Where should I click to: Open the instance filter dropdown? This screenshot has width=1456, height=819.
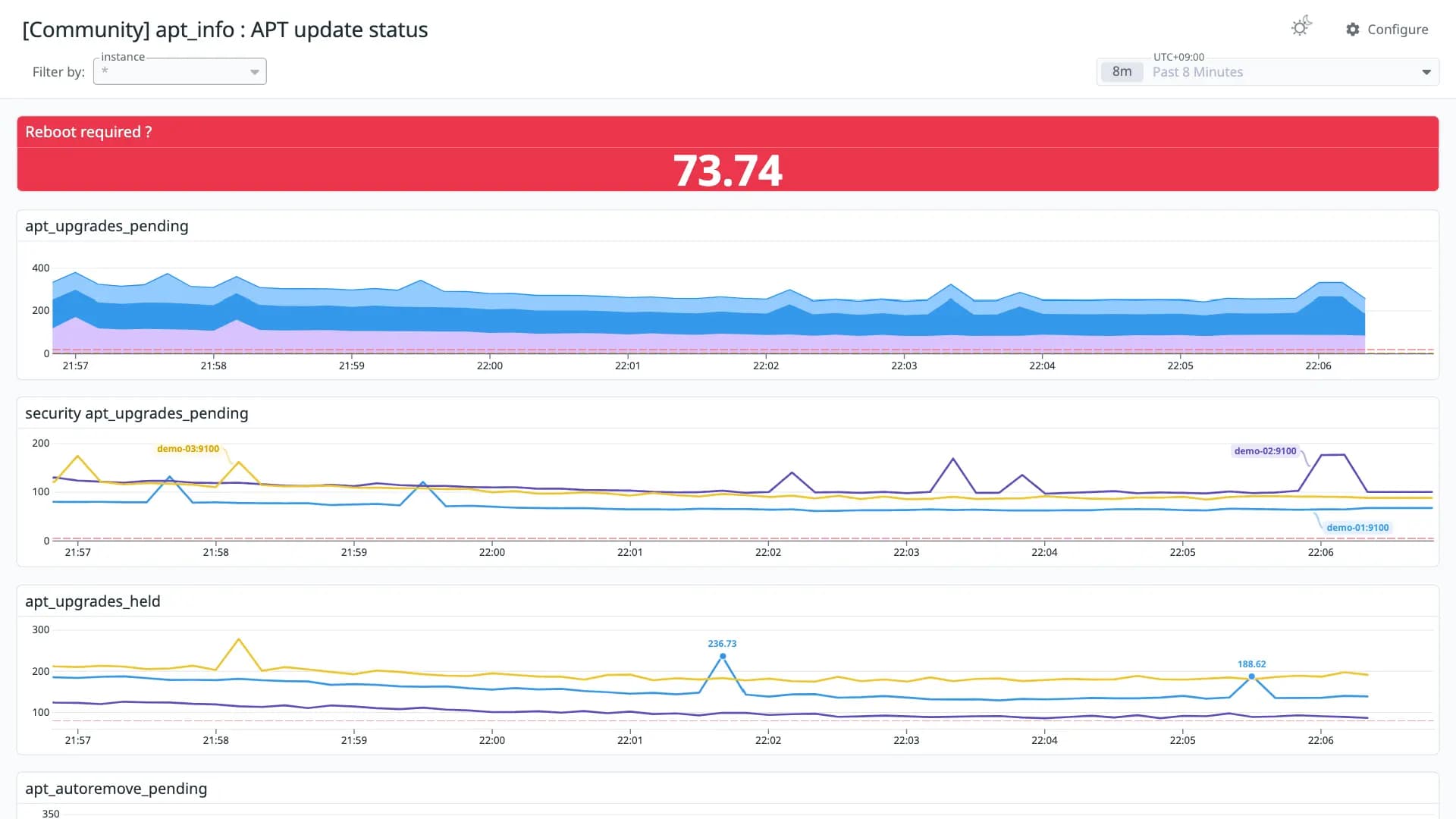[x=180, y=71]
